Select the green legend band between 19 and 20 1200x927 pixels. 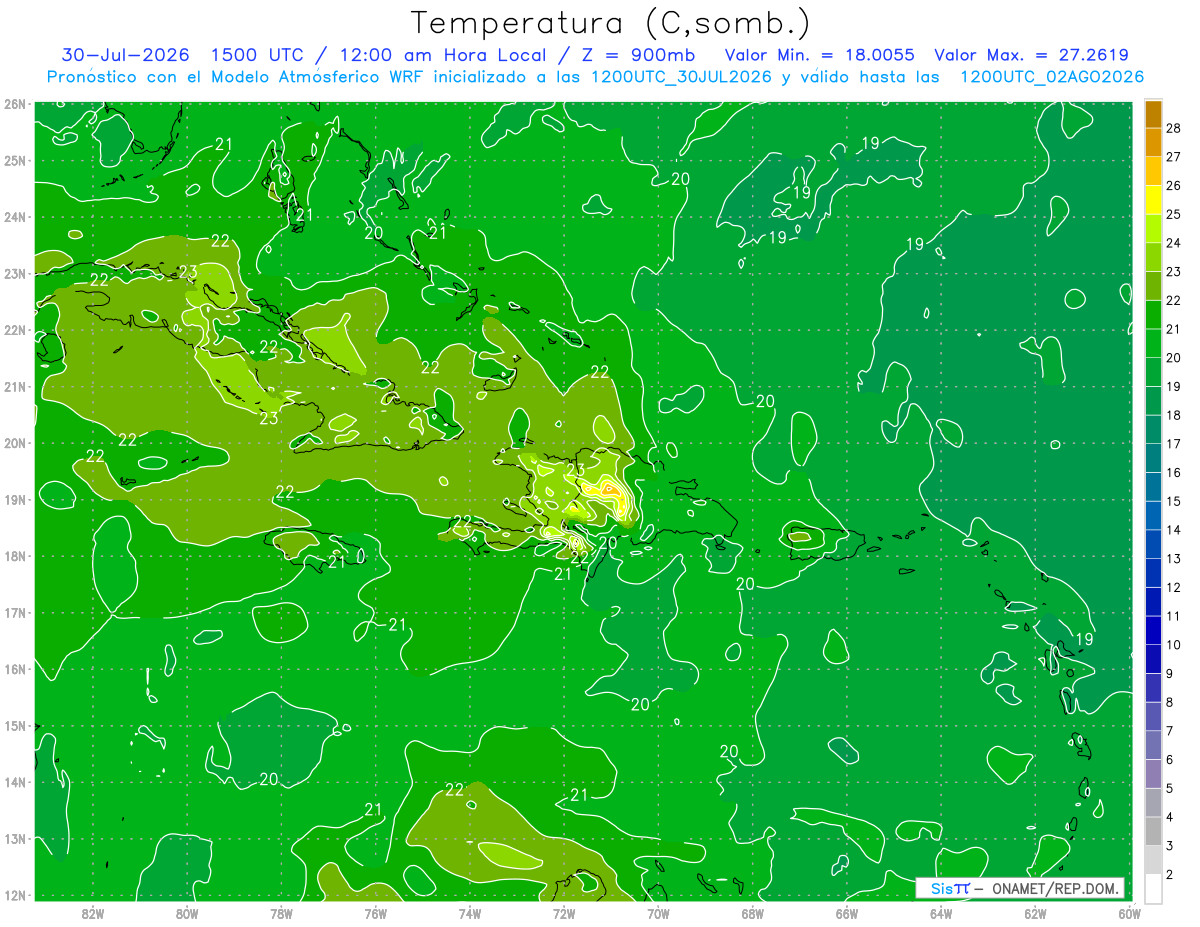pos(1153,373)
